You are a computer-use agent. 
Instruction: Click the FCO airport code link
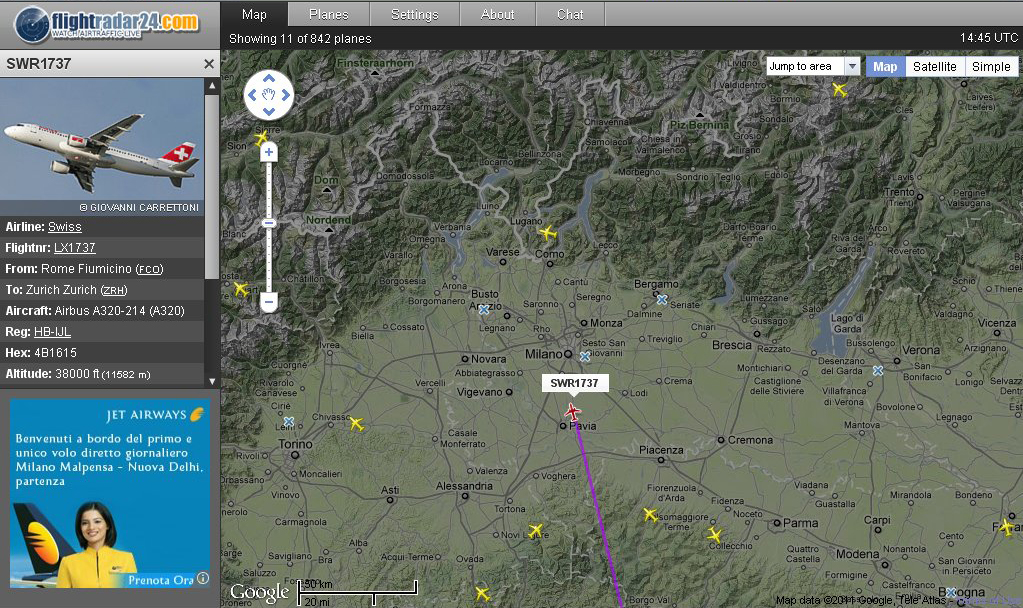(149, 269)
